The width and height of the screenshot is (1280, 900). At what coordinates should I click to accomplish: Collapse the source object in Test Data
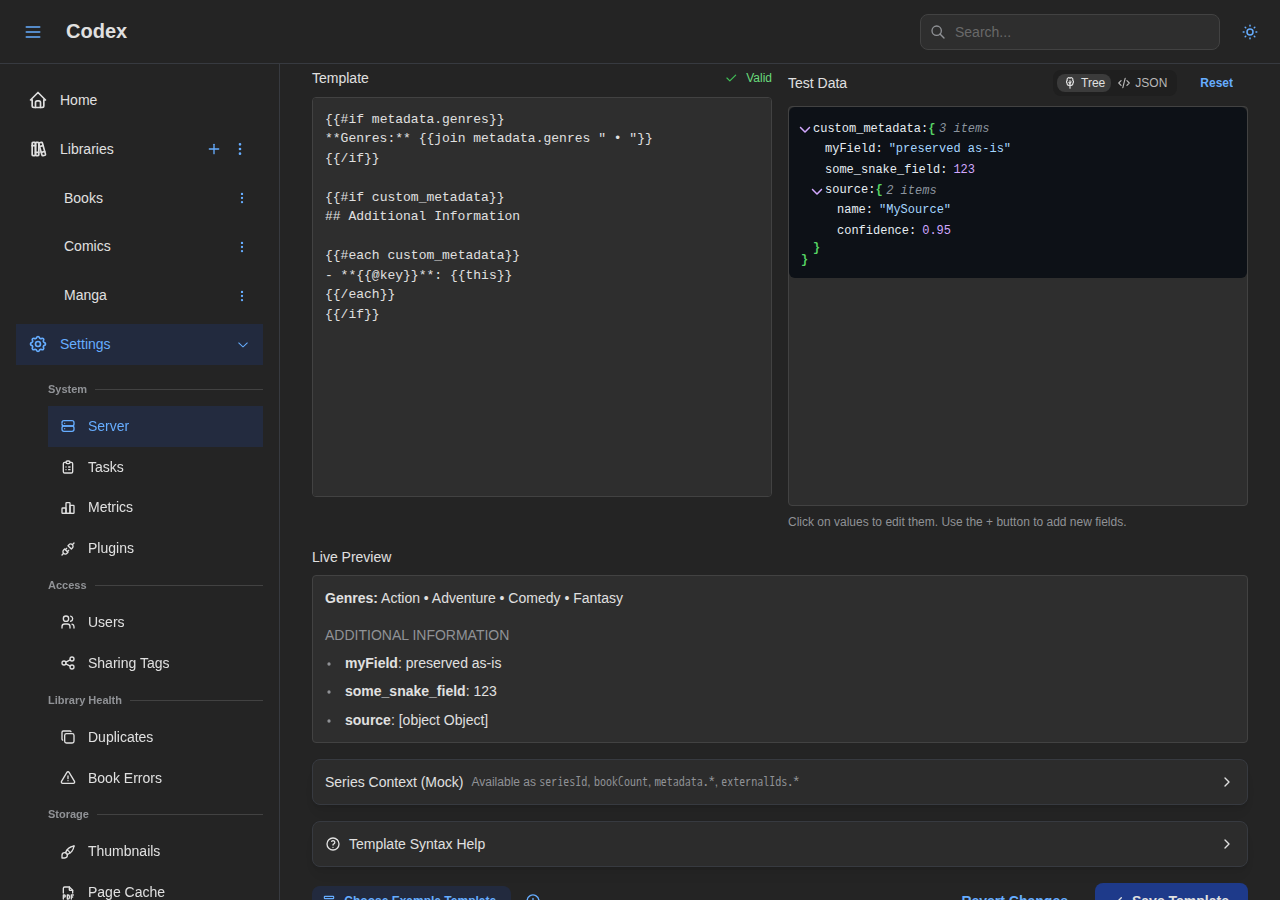817,190
